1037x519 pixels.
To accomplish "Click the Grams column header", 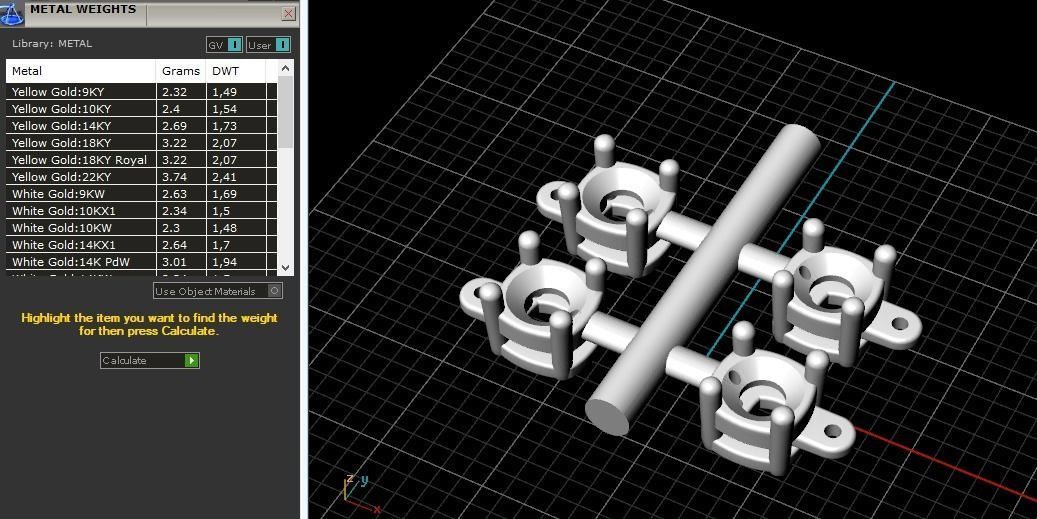I will click(181, 71).
